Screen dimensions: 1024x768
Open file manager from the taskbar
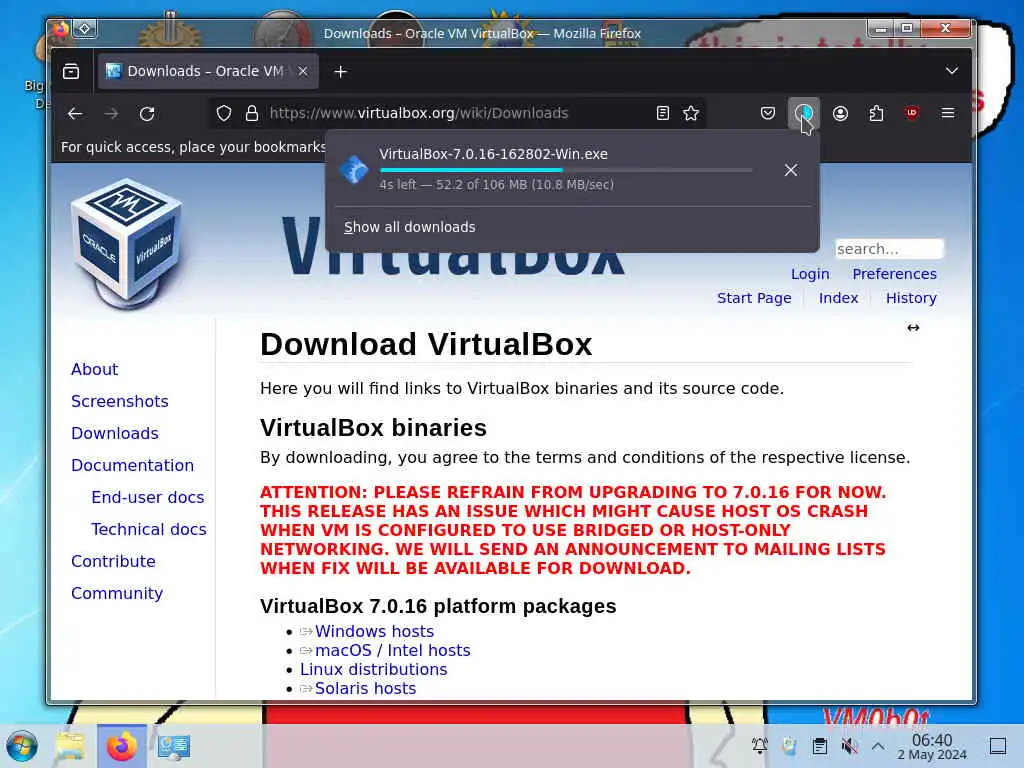(x=69, y=746)
